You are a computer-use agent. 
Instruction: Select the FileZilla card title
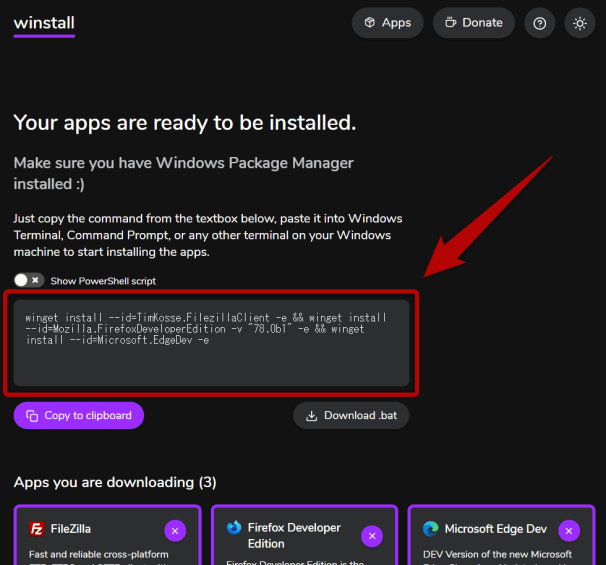pyautogui.click(x=71, y=529)
